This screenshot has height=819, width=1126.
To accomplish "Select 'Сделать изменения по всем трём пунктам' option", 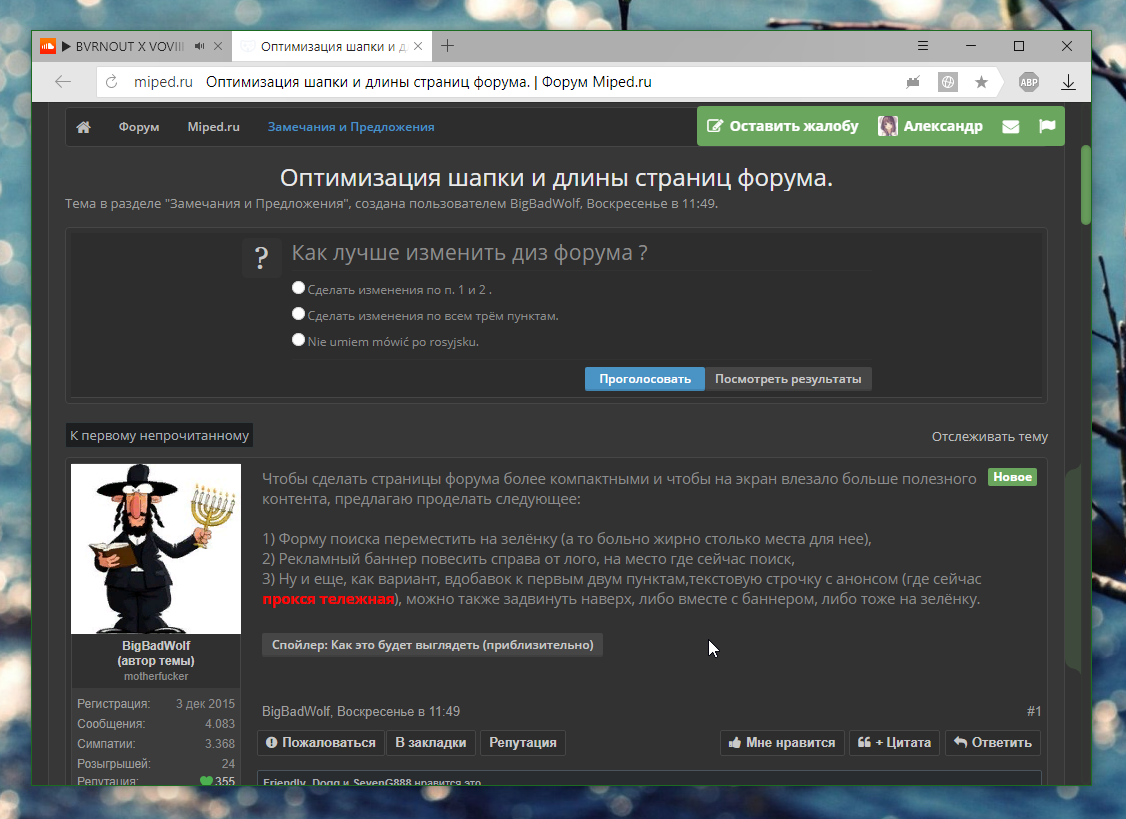I will (299, 314).
